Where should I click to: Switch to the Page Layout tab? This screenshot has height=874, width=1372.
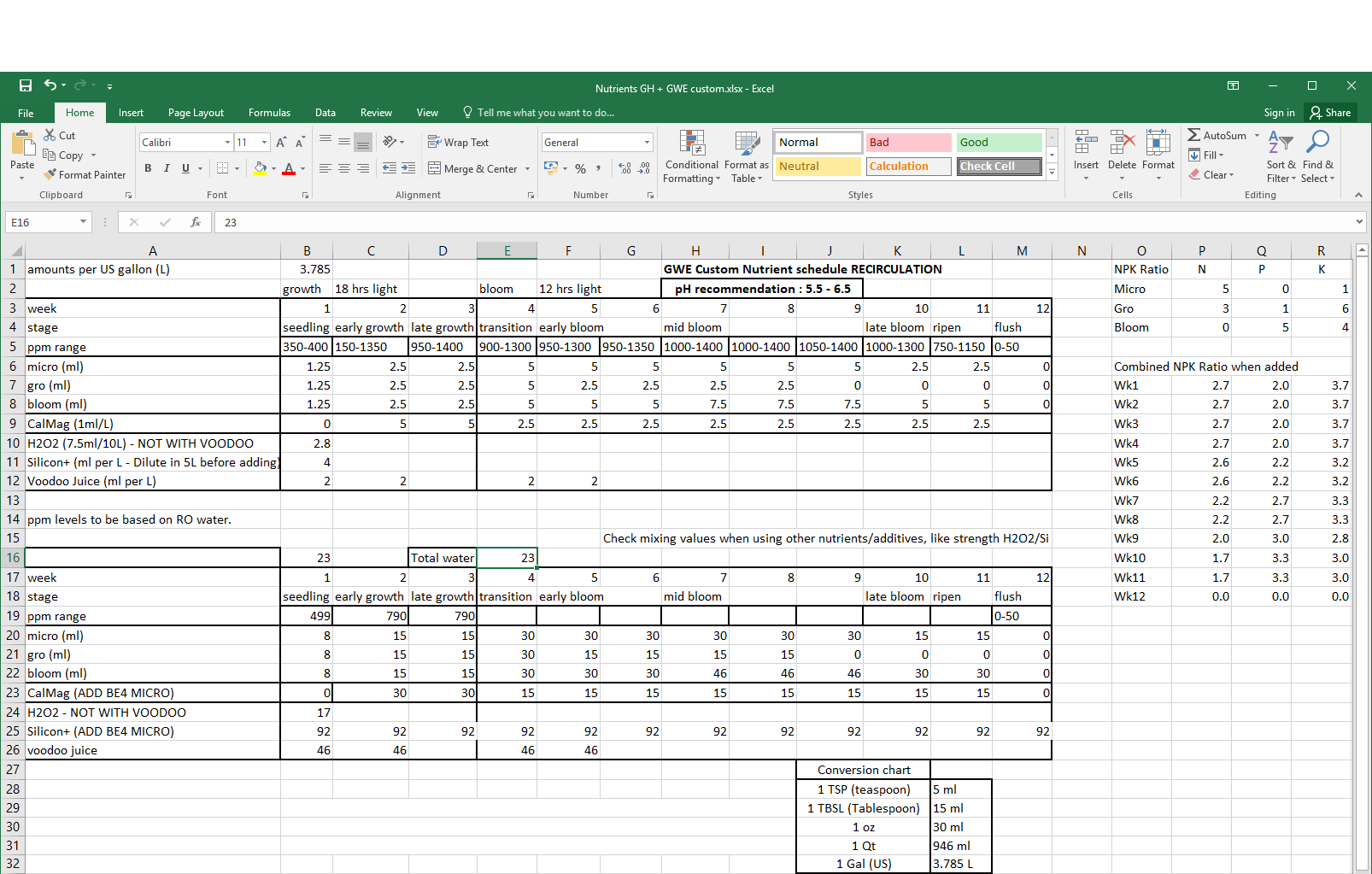point(196,113)
